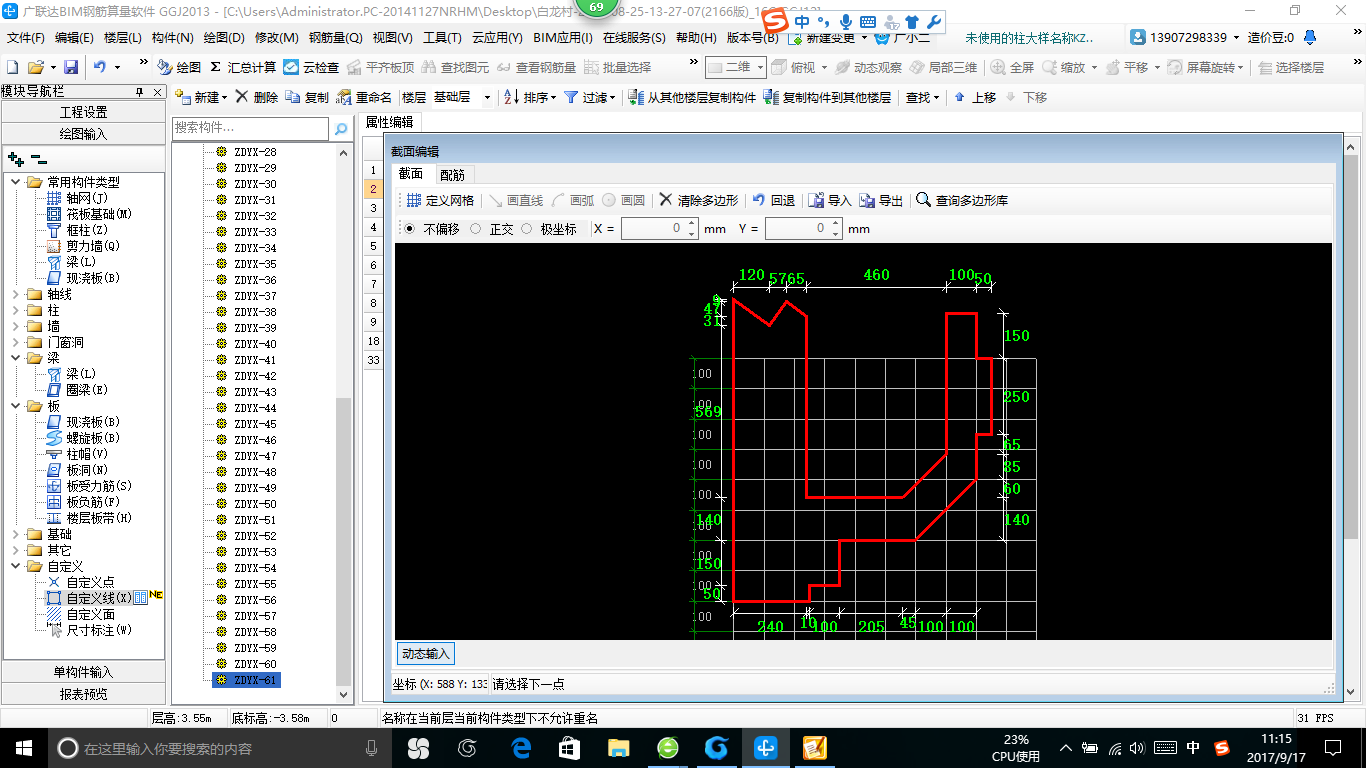Run 汇总计算 summary calculation

coord(243,67)
